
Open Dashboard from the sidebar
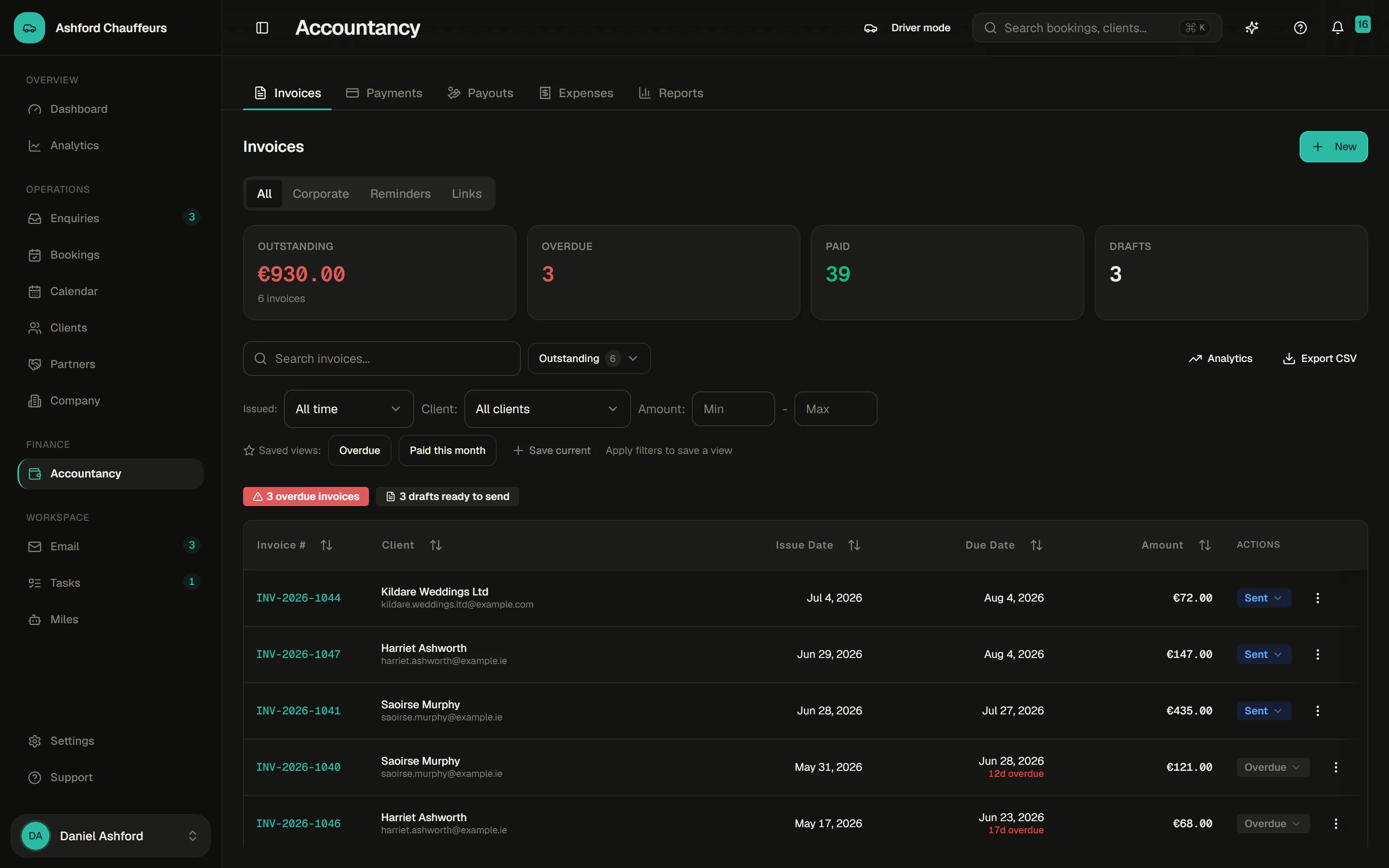click(x=110, y=109)
